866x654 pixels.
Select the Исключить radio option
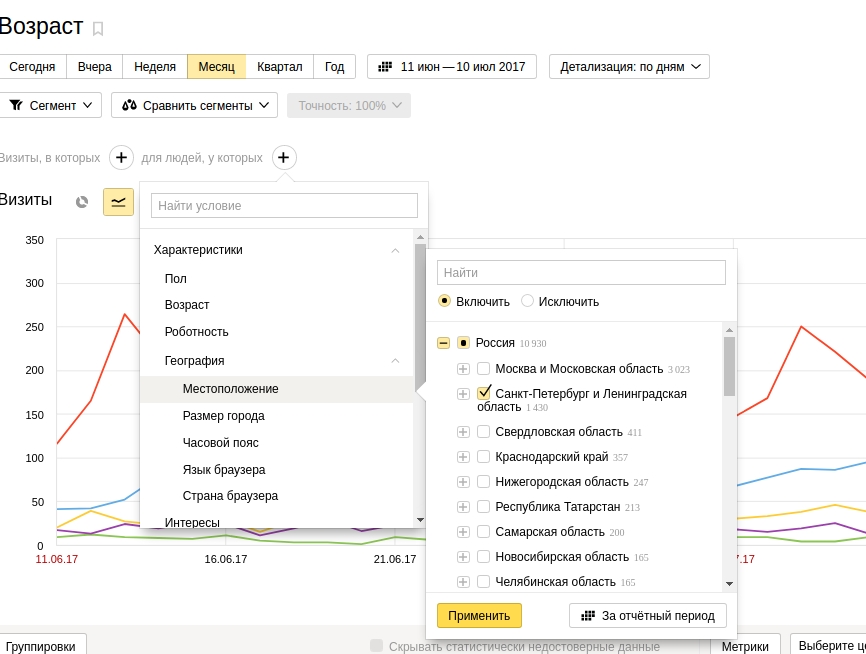pos(527,301)
